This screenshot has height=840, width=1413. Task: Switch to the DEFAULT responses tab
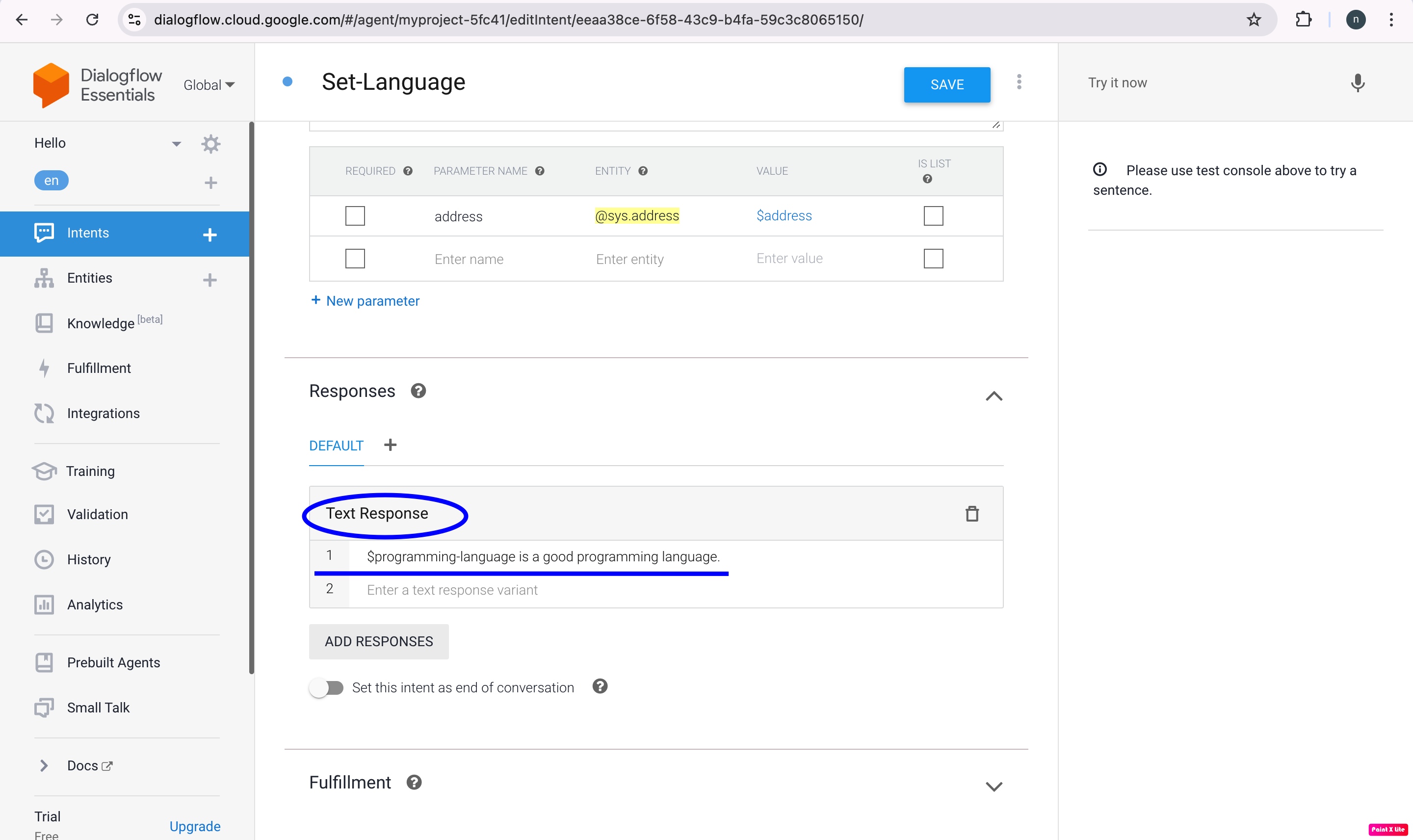[336, 446]
